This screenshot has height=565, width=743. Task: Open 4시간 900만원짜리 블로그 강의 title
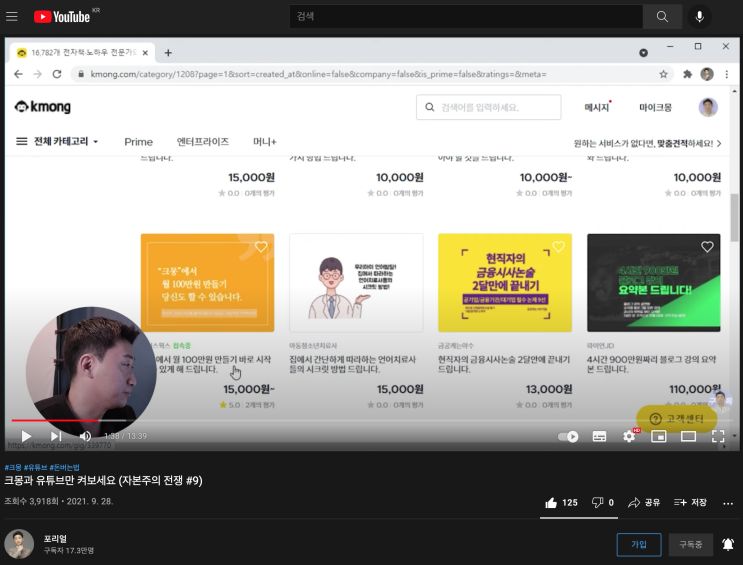[x=652, y=364]
